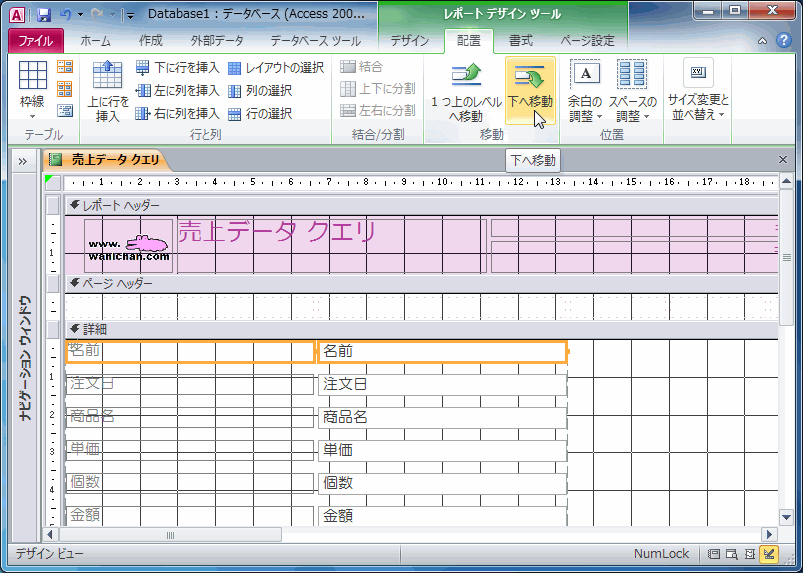Viewport: 803px width, 573px height.
Task: Click 1つ上のレベルへ移動 button
Action: click(x=466, y=91)
